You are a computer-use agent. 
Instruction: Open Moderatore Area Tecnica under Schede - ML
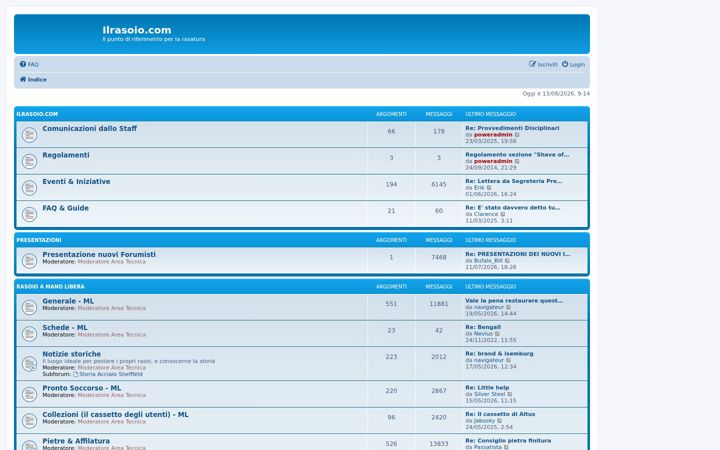[112, 335]
